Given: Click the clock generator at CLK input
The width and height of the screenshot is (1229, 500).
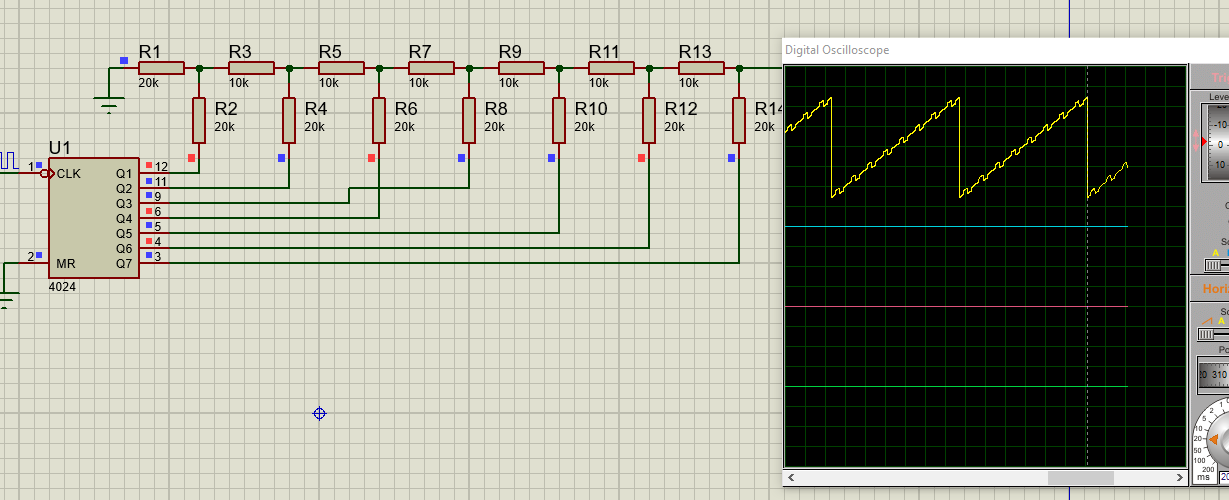Looking at the screenshot, I should click(x=10, y=160).
